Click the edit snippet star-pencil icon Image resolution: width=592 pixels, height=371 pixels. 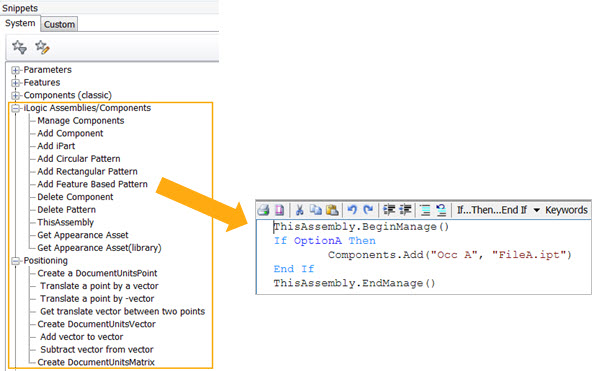42,47
